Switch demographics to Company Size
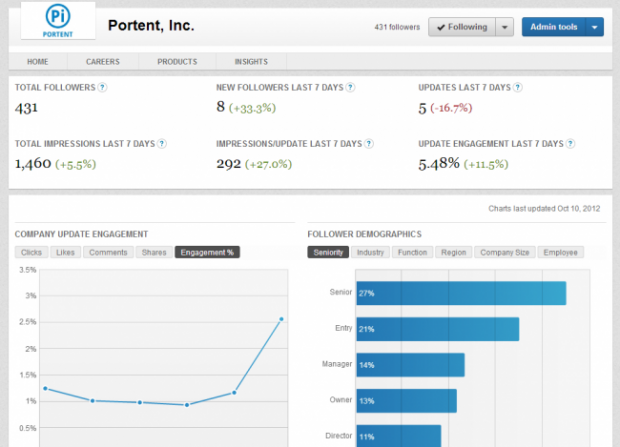Screen dimensions: 620x447 pos(505,252)
